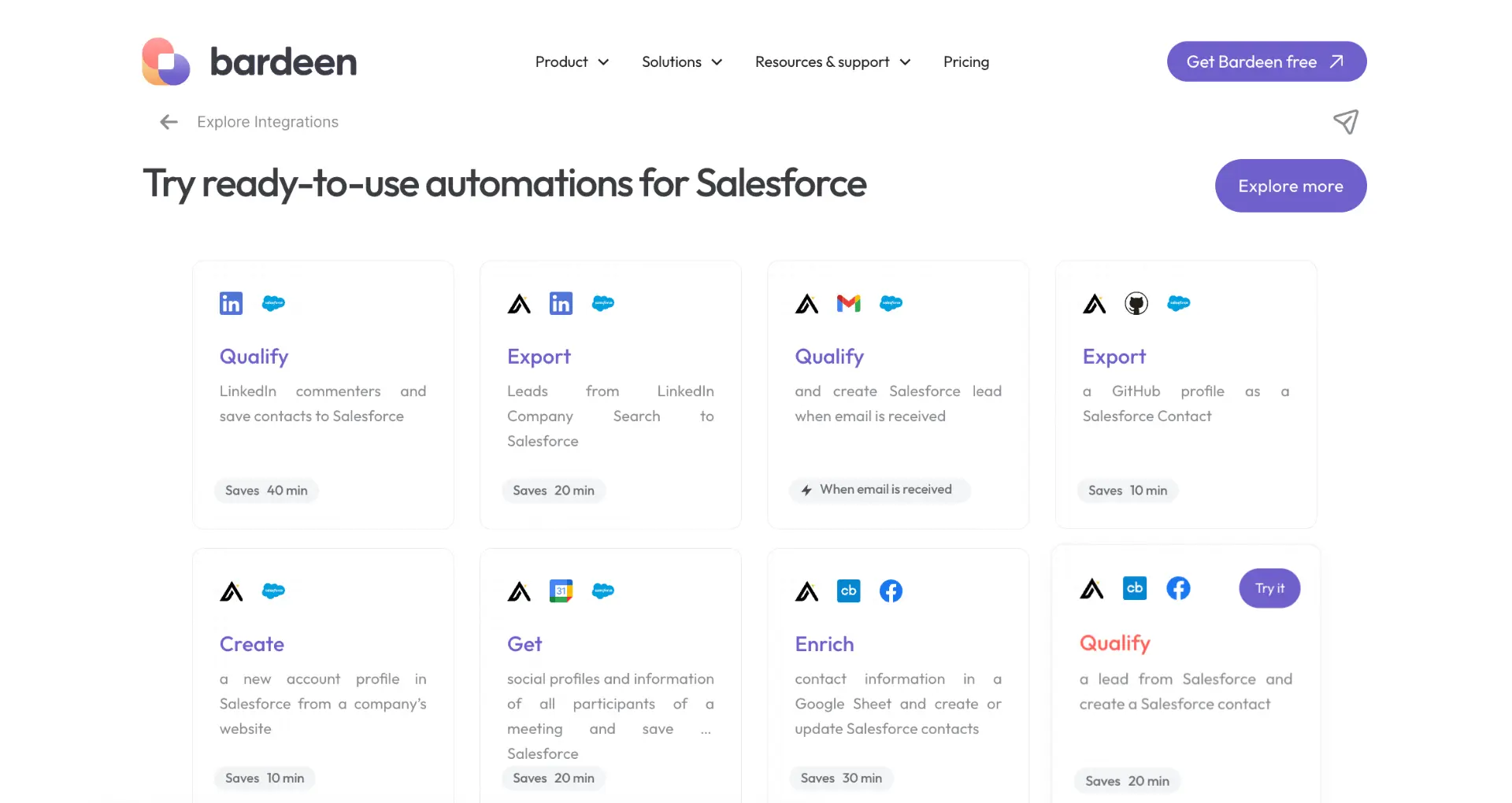Image resolution: width=1512 pixels, height=803 pixels.
Task: Click Bardeen icon in Enrich contact information card
Action: coord(806,591)
